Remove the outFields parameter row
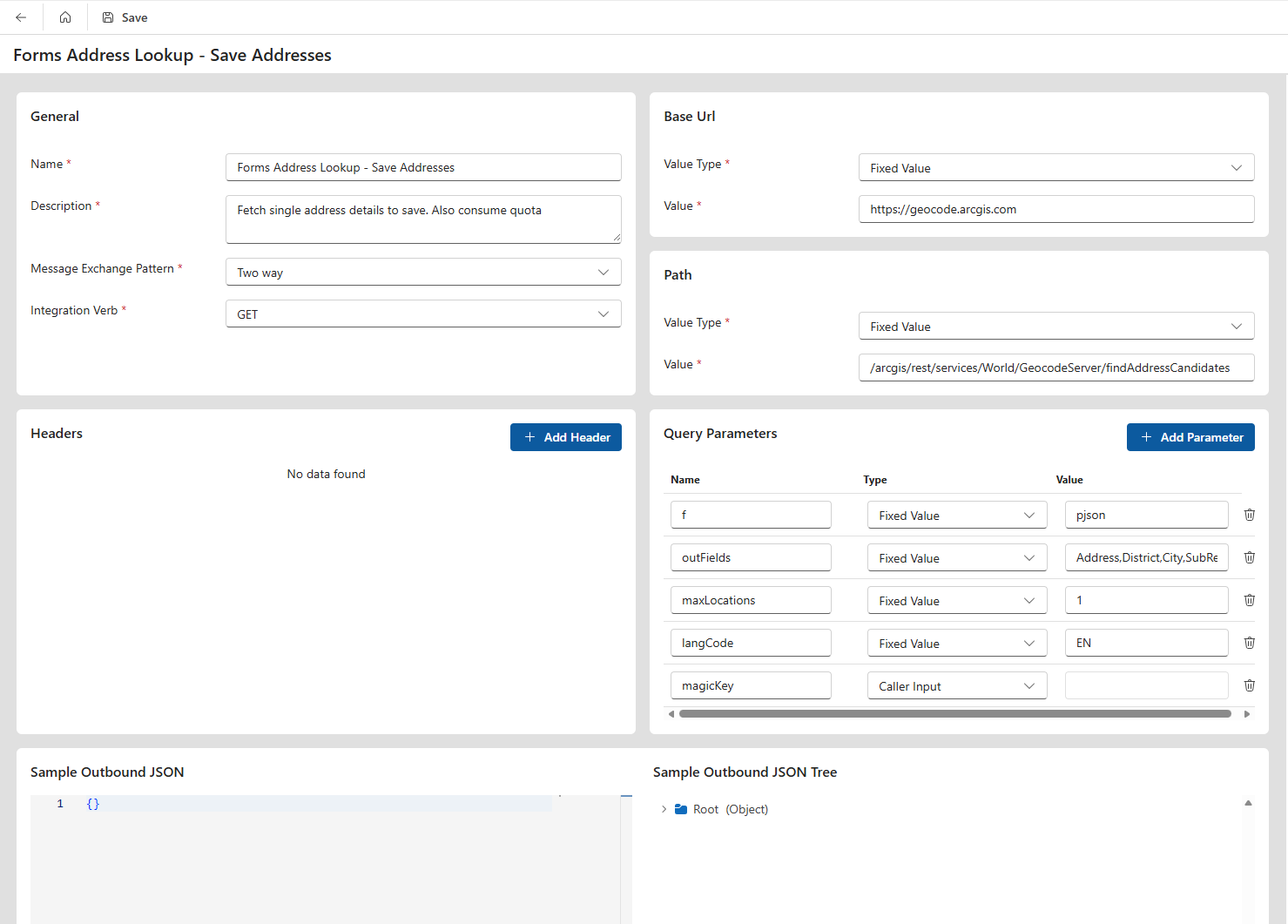The image size is (1288, 924). (x=1249, y=557)
